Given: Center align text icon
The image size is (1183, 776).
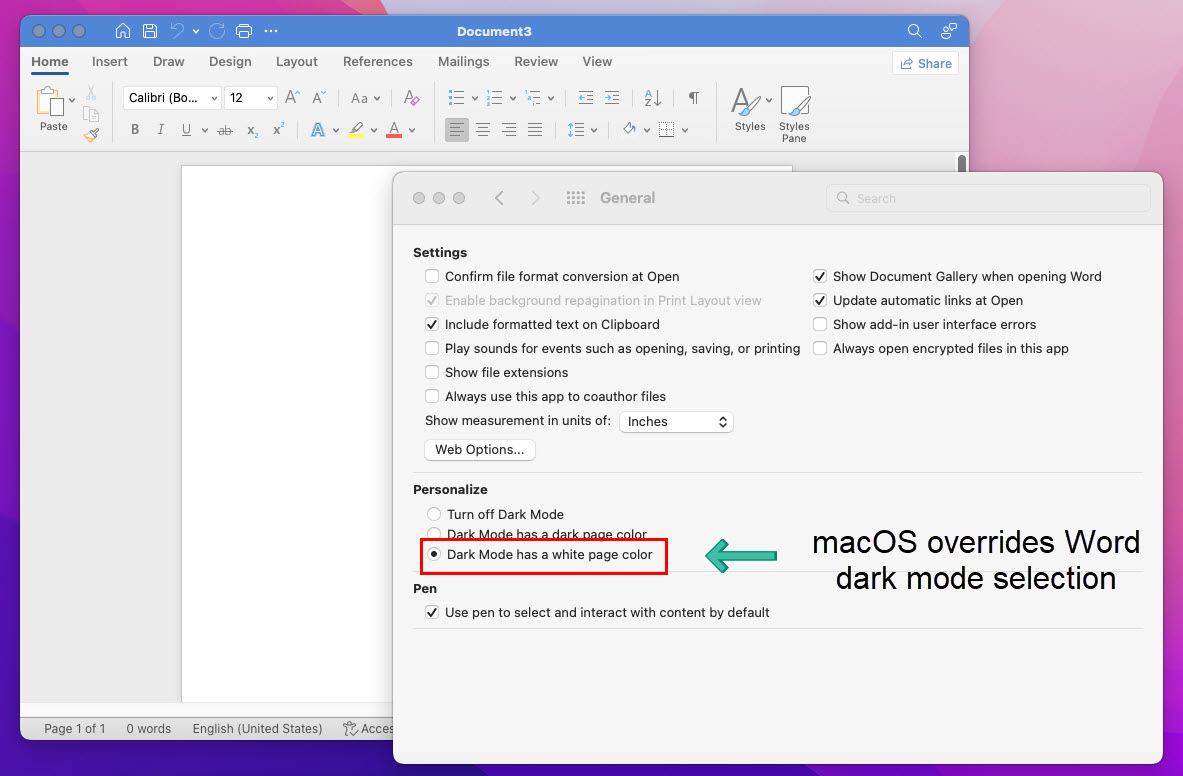Looking at the screenshot, I should click(483, 130).
